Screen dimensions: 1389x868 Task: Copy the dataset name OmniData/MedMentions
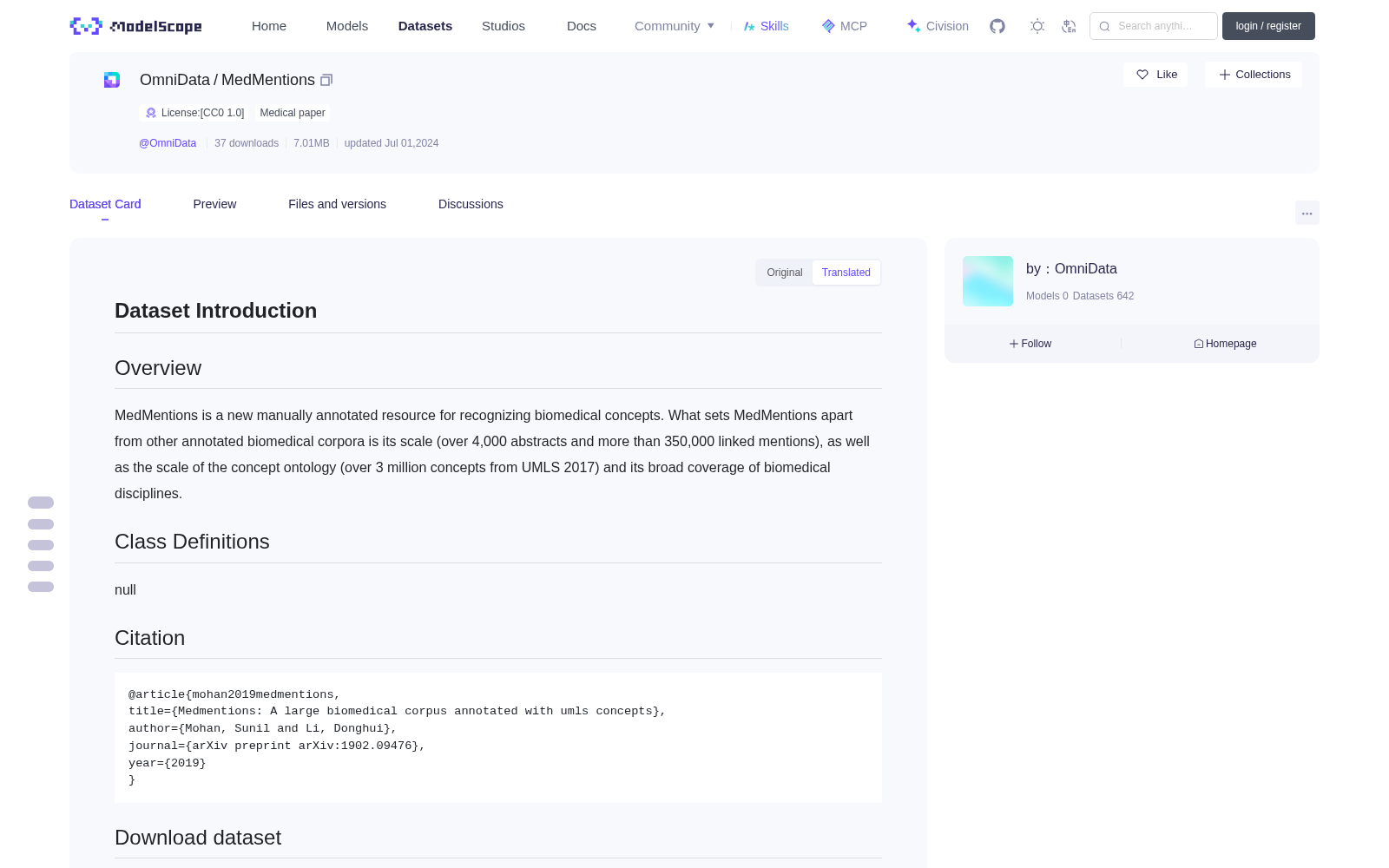[x=326, y=80]
